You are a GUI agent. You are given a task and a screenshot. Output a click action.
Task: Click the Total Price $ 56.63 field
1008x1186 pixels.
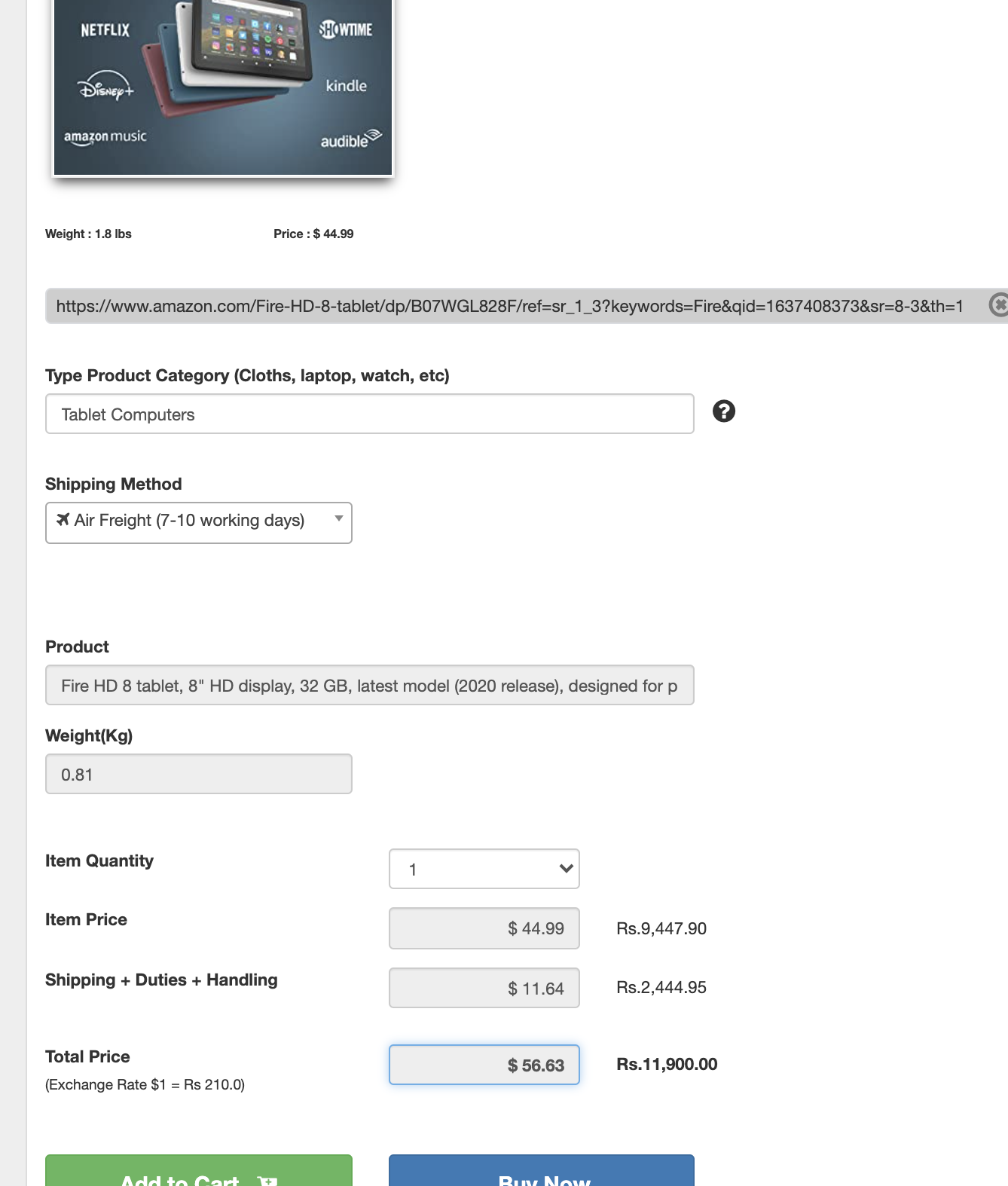(484, 1065)
